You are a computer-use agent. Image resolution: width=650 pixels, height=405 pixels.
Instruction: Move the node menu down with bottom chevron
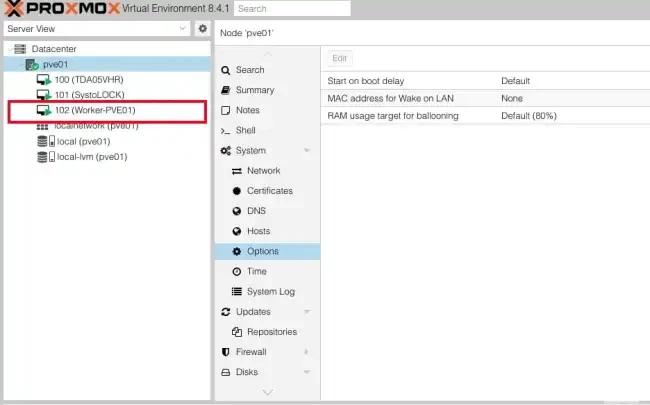[x=268, y=392]
